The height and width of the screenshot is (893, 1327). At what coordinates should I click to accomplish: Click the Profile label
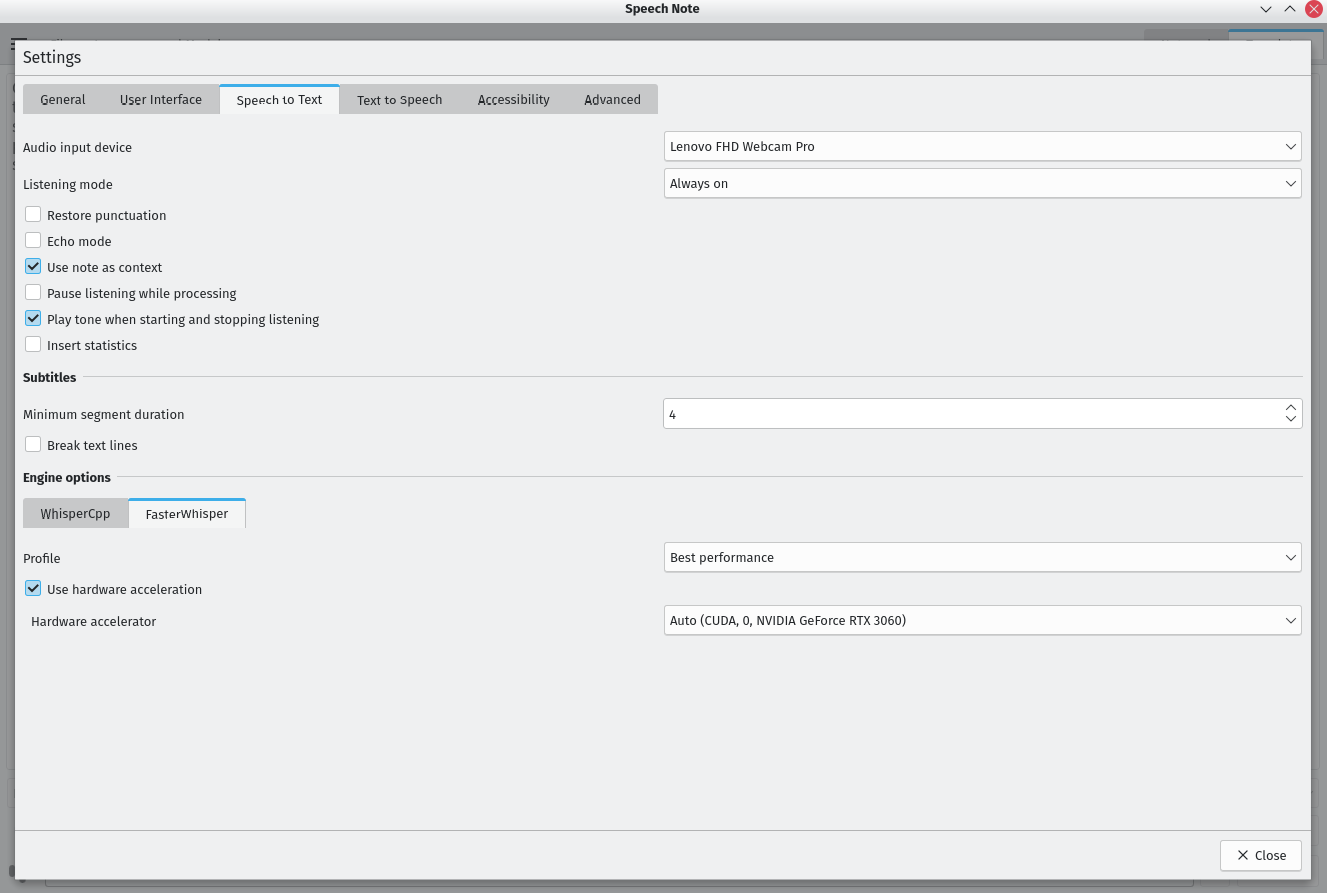42,558
